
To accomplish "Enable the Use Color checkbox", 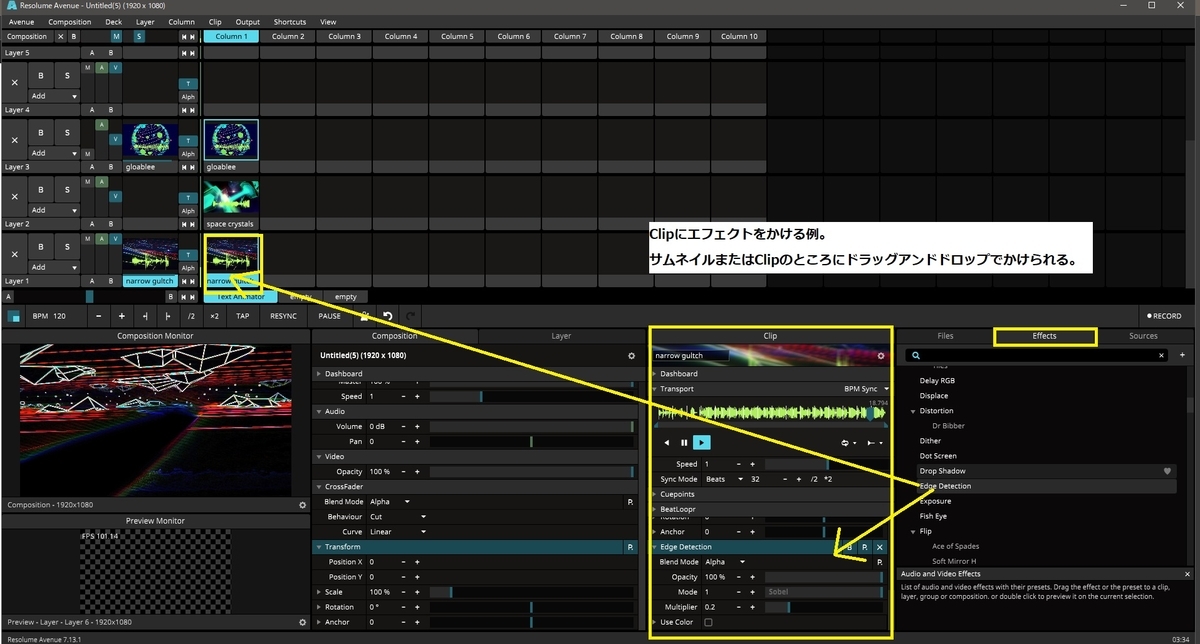I will tap(708, 622).
